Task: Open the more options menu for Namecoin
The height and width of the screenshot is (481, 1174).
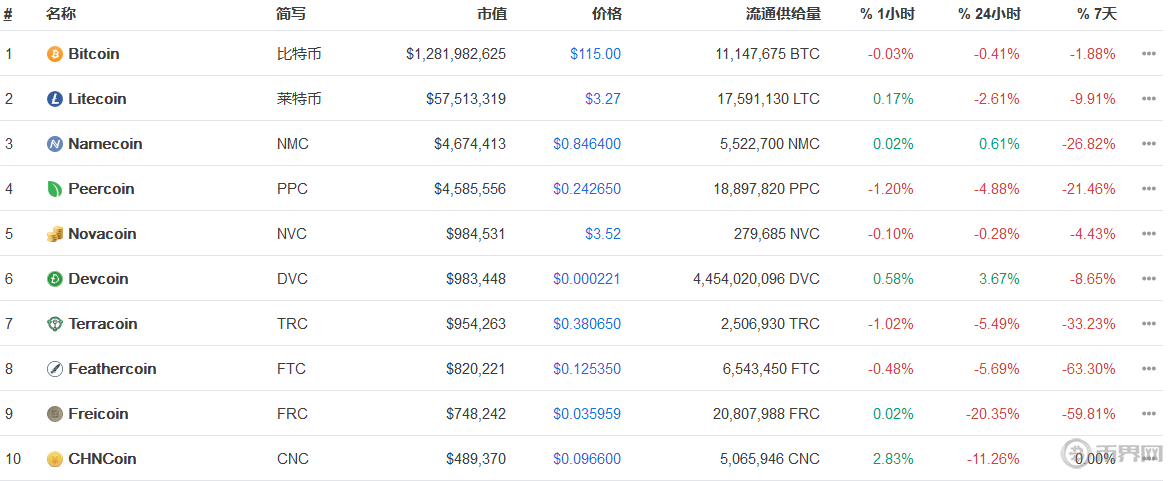Action: pos(1149,144)
